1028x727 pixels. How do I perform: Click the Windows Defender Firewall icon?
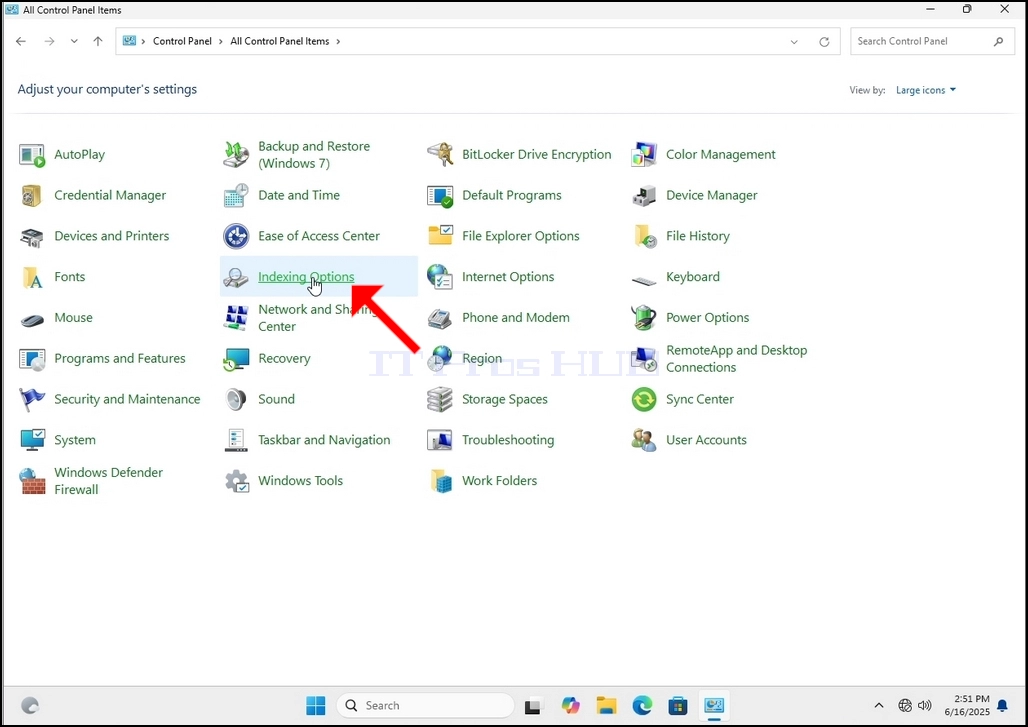[x=31, y=481]
